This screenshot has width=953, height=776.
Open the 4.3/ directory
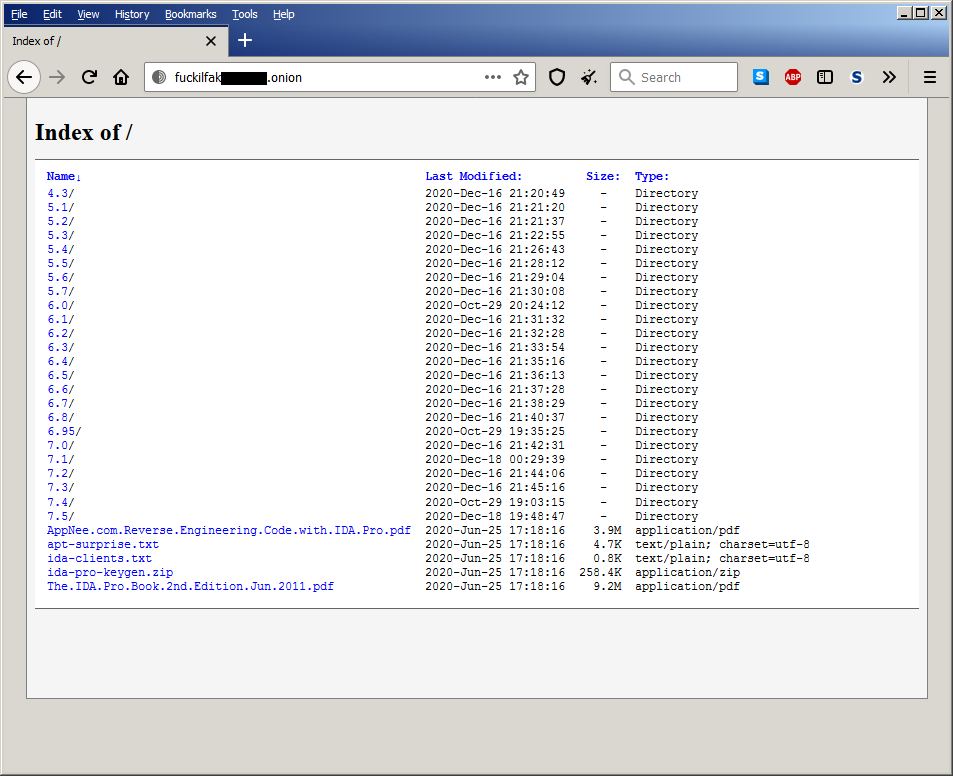[61, 193]
